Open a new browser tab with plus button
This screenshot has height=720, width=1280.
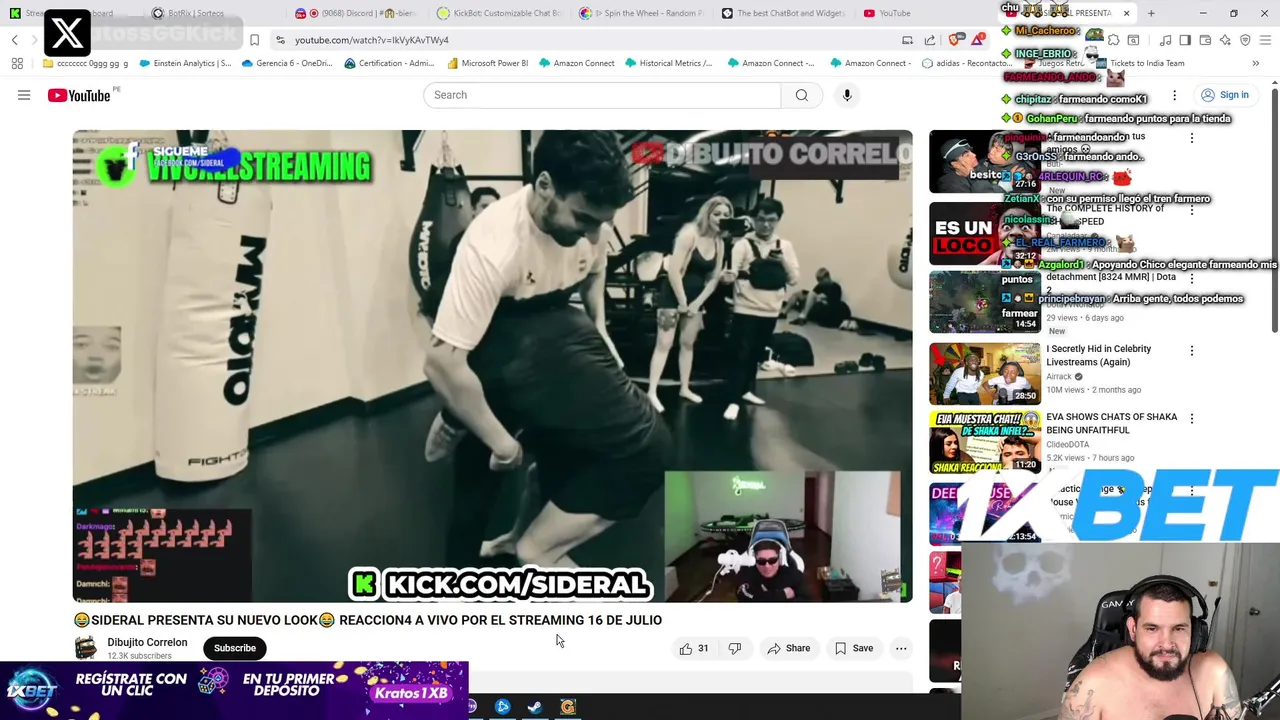pyautogui.click(x=1151, y=13)
